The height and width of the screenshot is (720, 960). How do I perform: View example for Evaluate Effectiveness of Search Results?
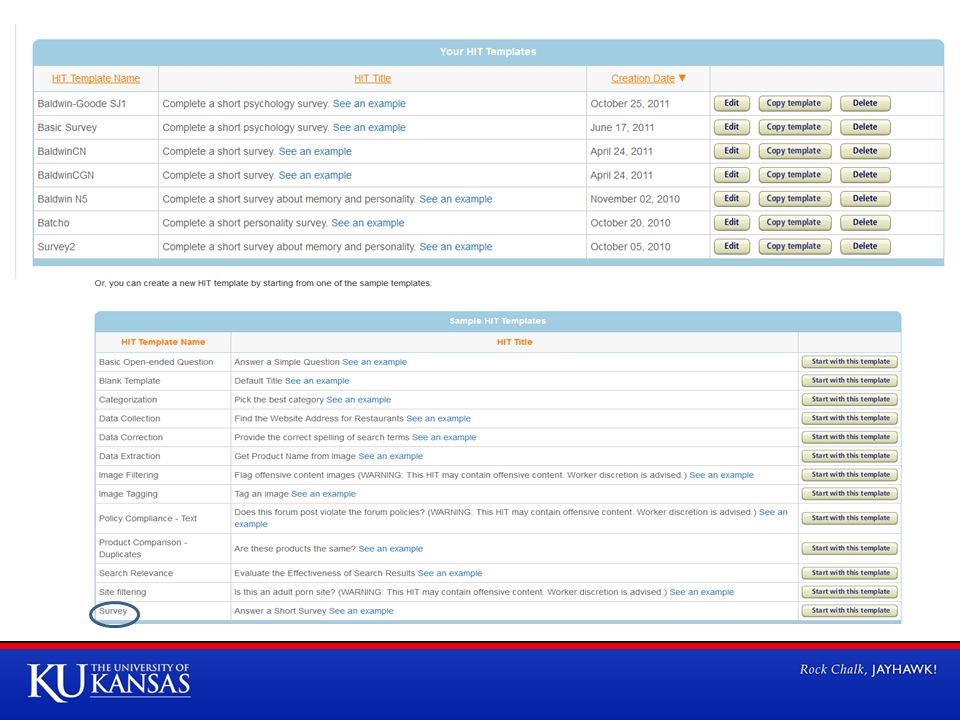(450, 574)
